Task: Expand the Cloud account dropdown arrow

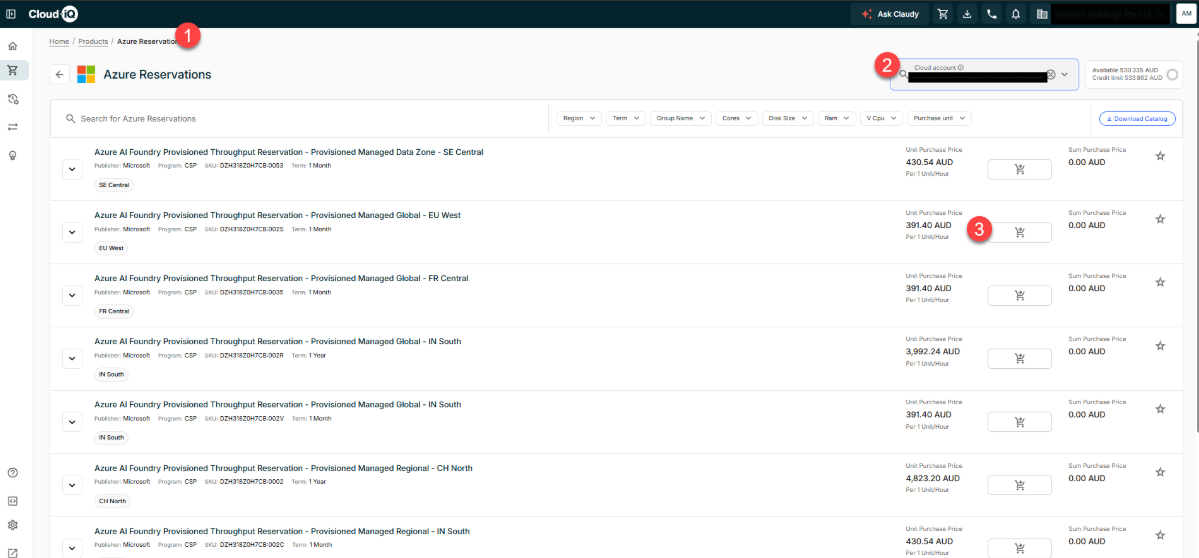Action: (x=1064, y=74)
